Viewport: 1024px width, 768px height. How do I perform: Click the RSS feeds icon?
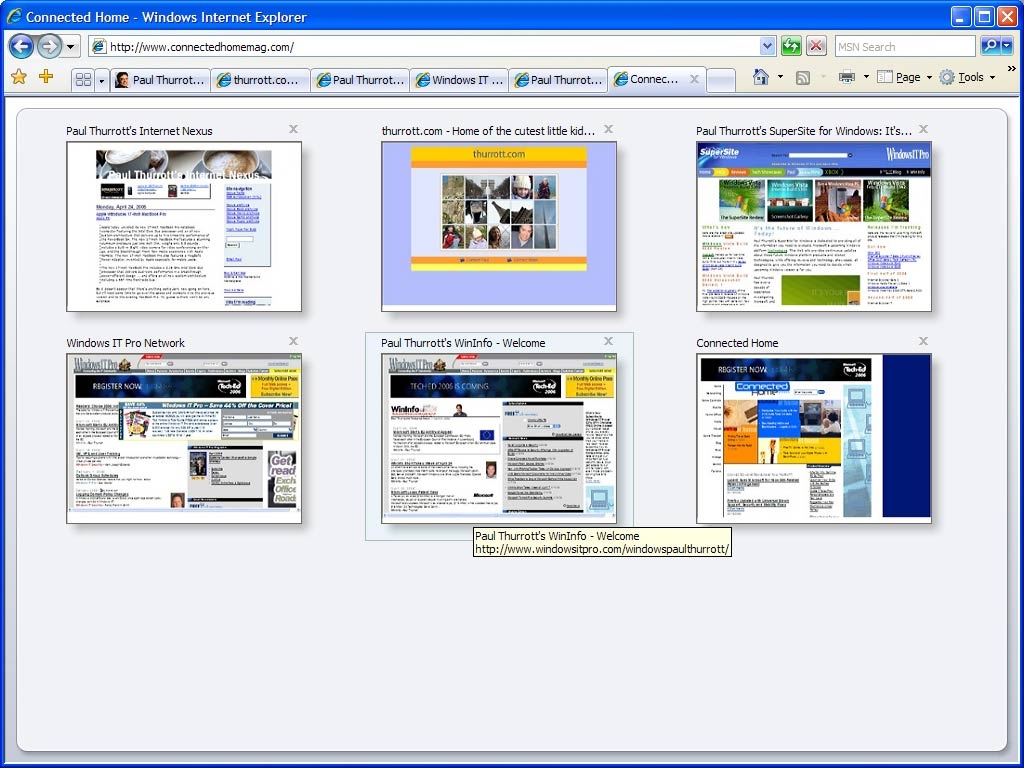(803, 77)
